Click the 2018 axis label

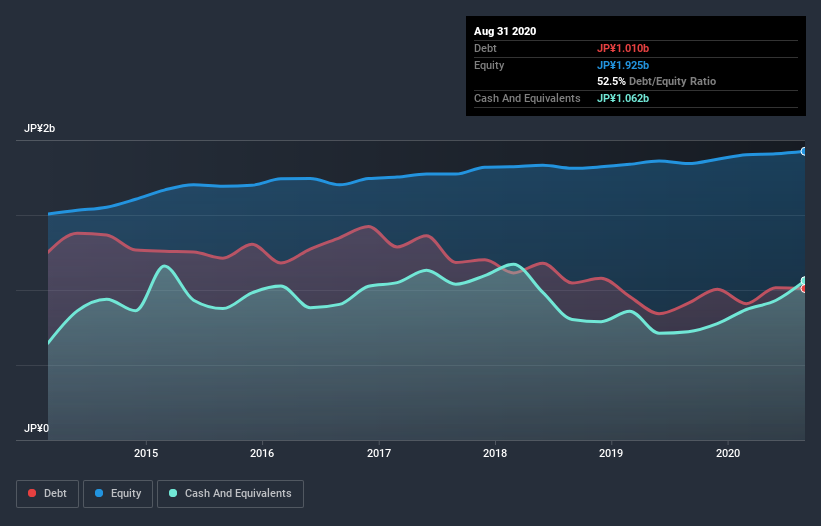click(x=495, y=453)
